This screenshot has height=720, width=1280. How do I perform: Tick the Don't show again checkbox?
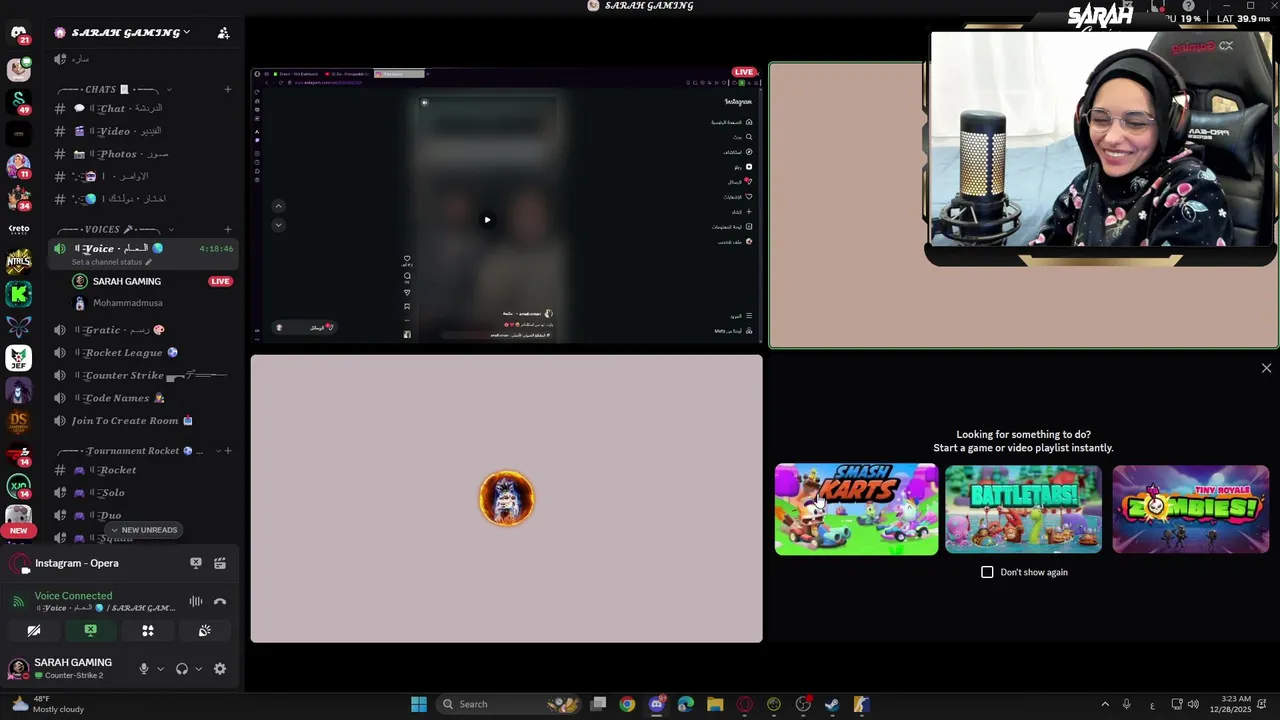[x=987, y=572]
